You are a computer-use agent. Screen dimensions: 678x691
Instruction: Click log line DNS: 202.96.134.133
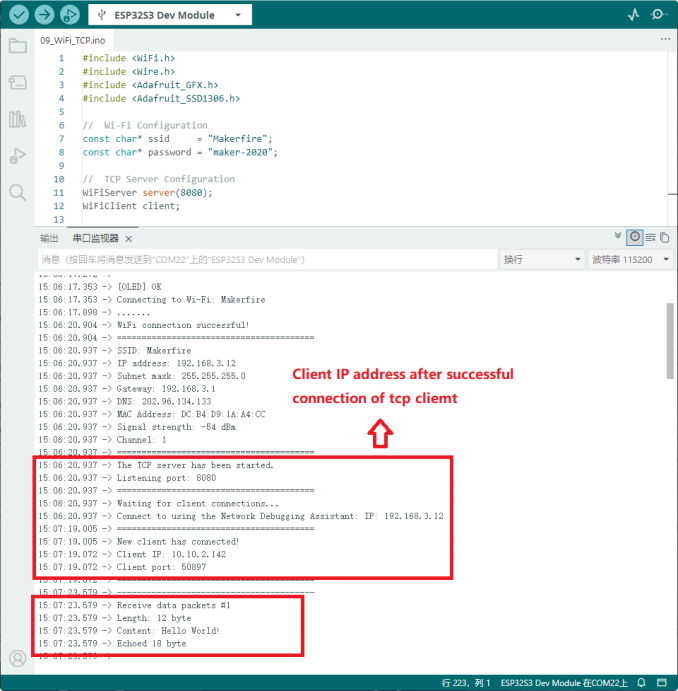coord(125,401)
